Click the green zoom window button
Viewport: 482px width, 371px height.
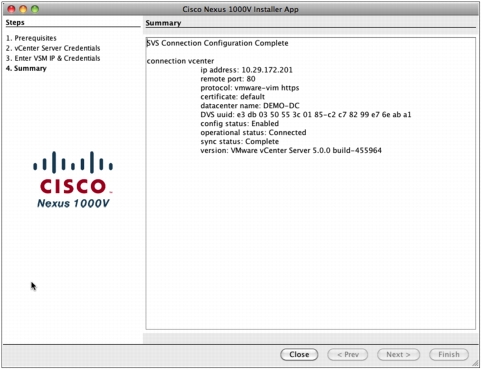click(35, 9)
